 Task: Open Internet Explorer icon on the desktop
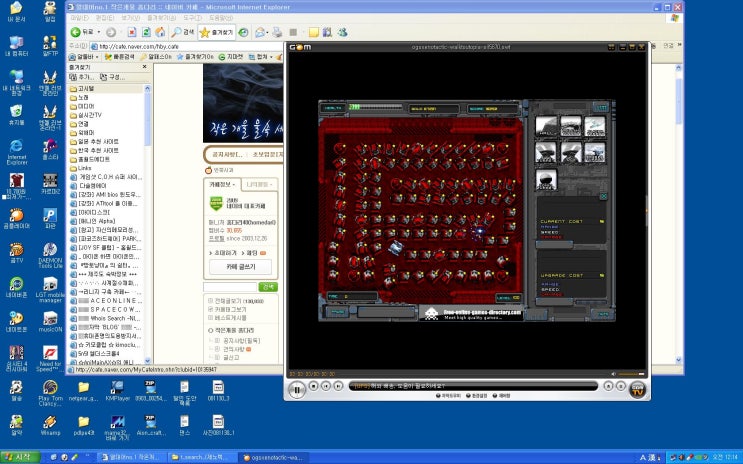point(17,152)
